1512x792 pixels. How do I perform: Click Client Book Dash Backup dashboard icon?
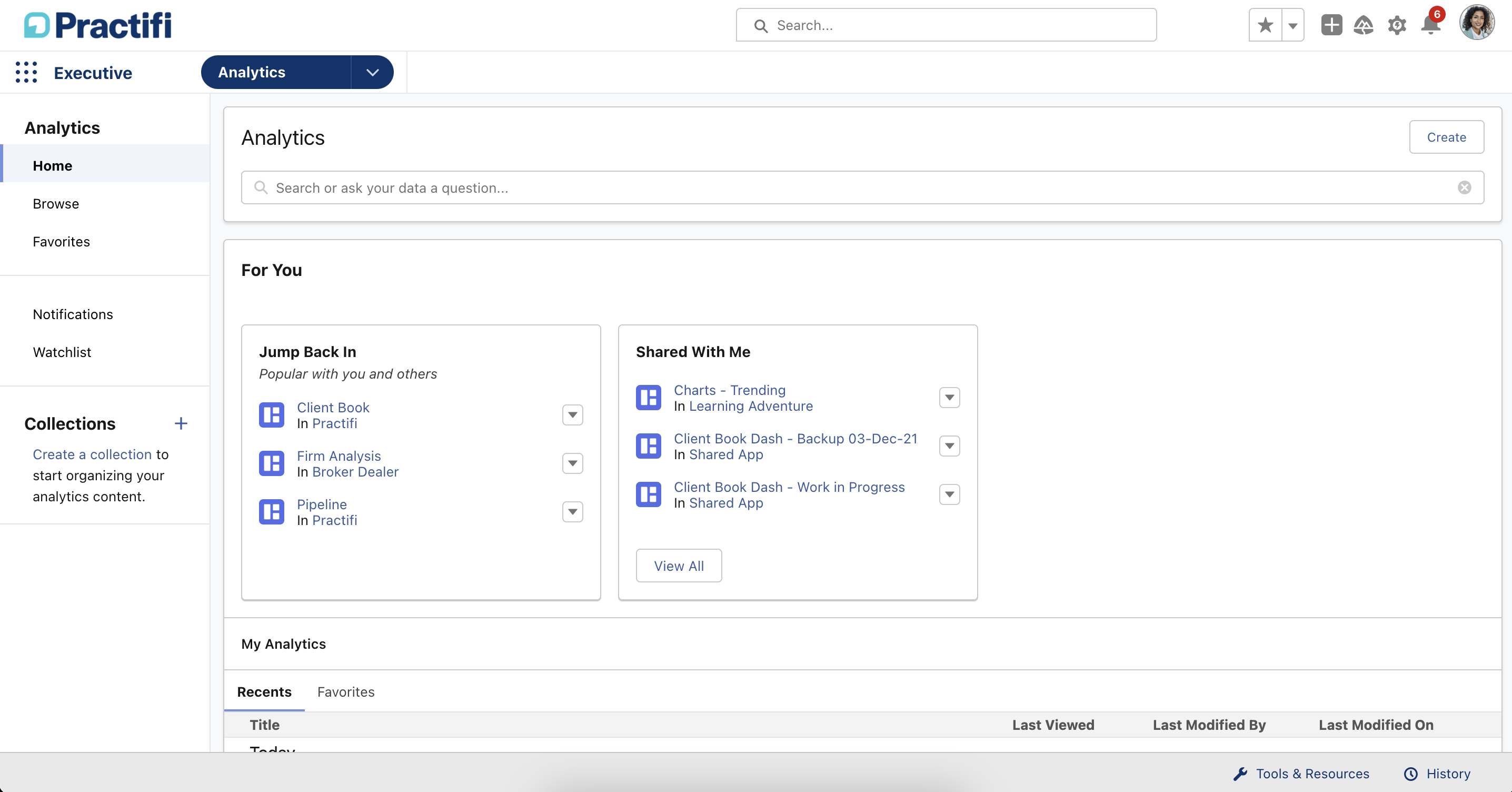pyautogui.click(x=649, y=446)
